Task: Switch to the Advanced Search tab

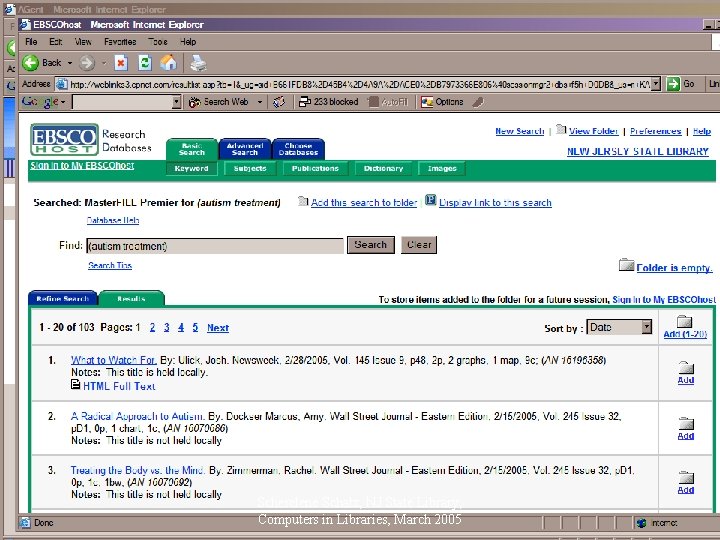Action: point(245,149)
